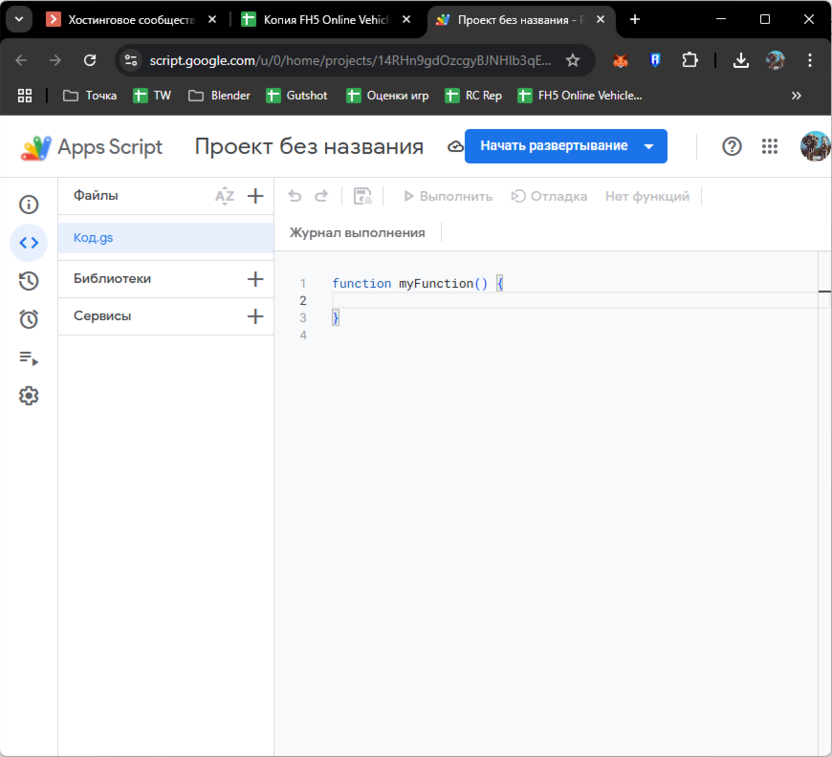
Task: Expand the deployment button dropdown arrow
Action: (x=649, y=146)
